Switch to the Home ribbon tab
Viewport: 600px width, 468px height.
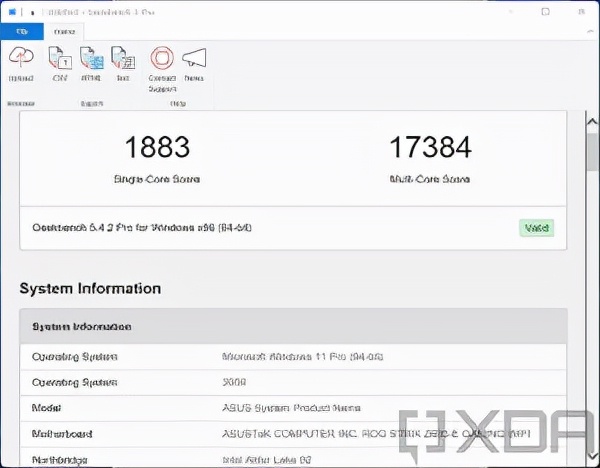[64, 32]
